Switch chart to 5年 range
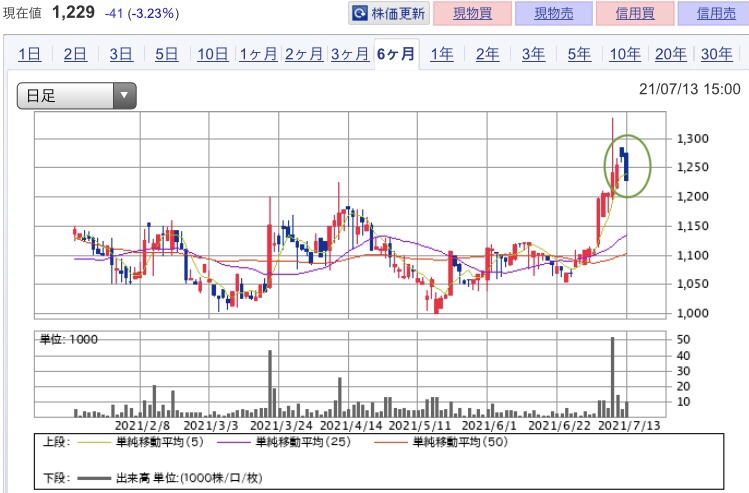This screenshot has height=493, width=749. tap(579, 54)
